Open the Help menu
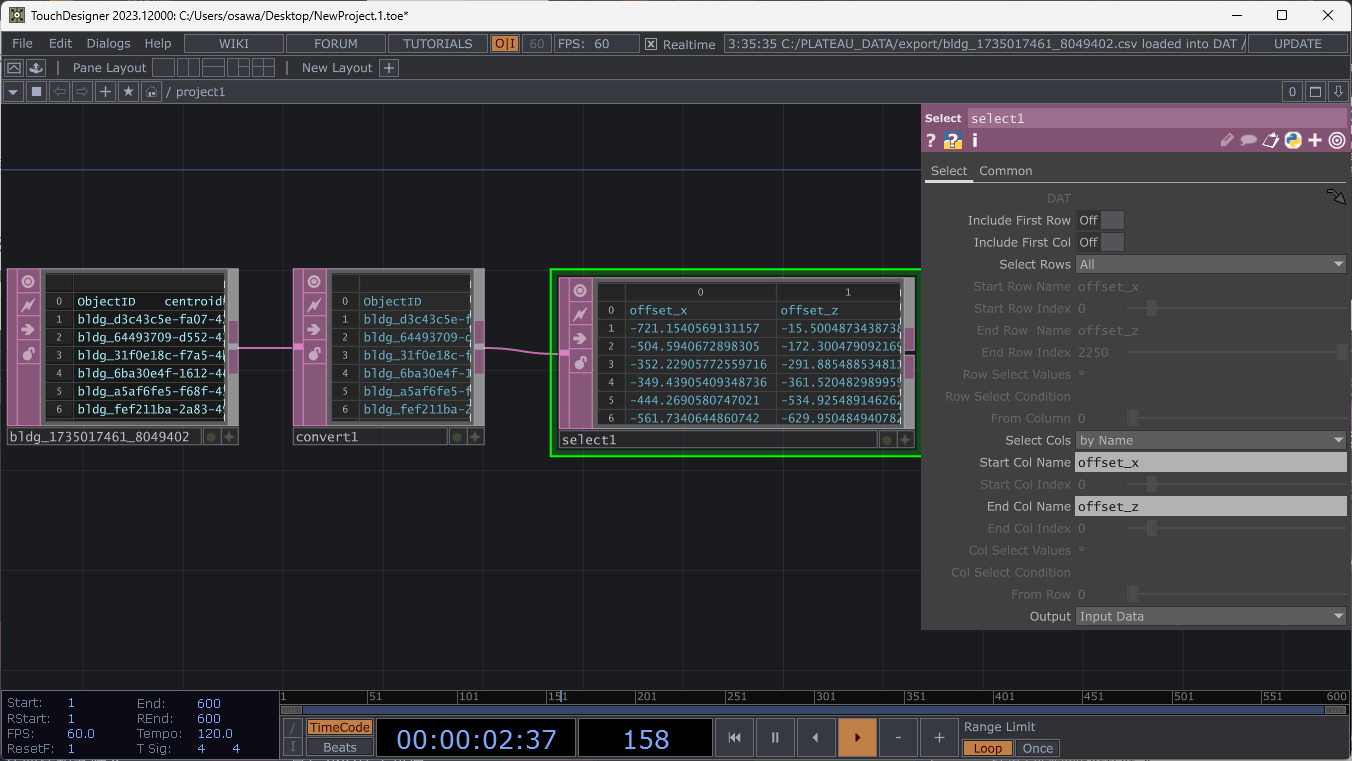 (x=158, y=44)
